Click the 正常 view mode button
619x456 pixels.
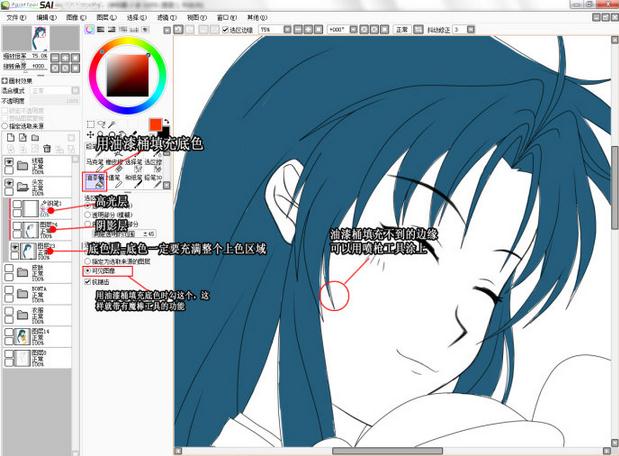pos(402,30)
